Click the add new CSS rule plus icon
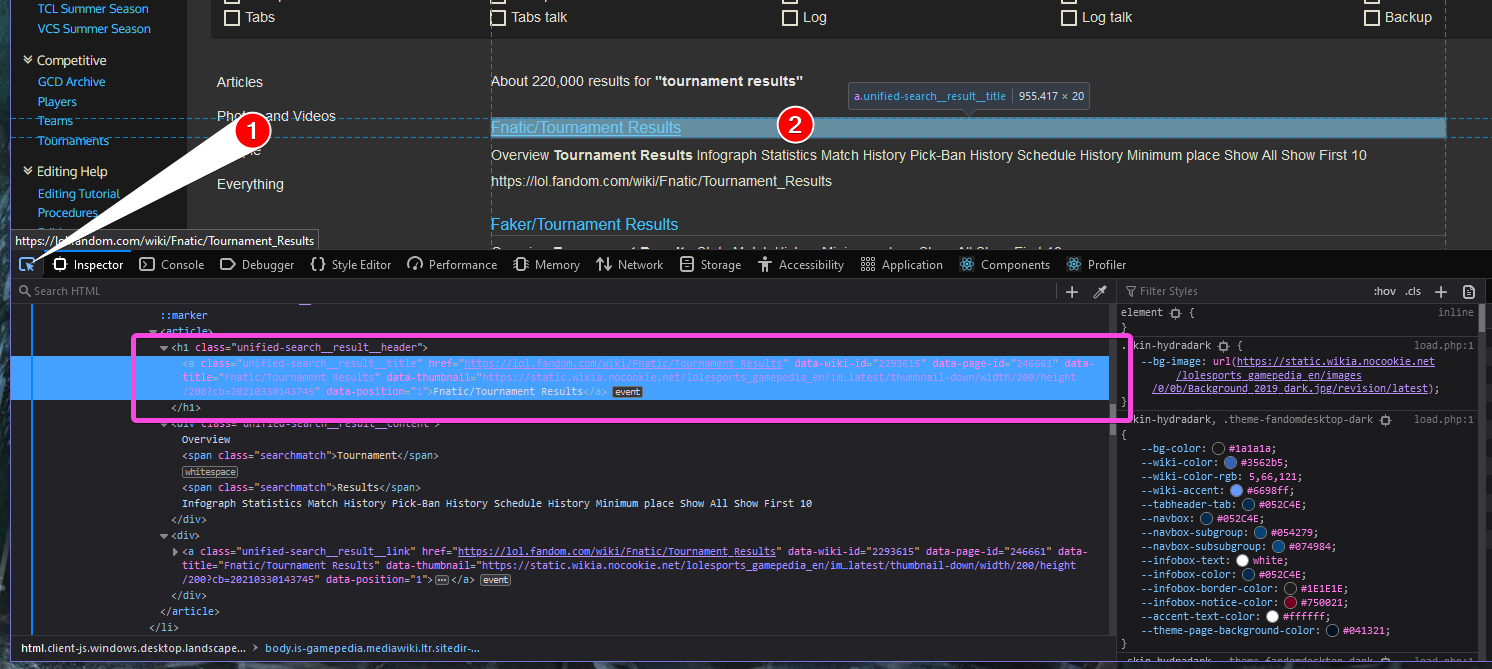Viewport: 1492px width, 669px height. (x=1441, y=291)
